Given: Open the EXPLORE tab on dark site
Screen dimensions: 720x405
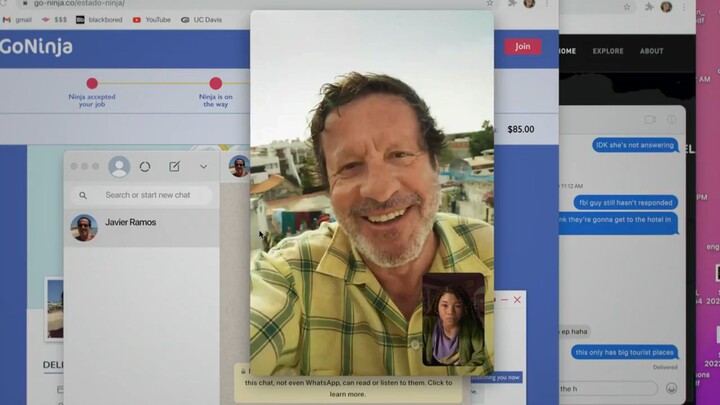Looking at the screenshot, I should coord(608,51).
